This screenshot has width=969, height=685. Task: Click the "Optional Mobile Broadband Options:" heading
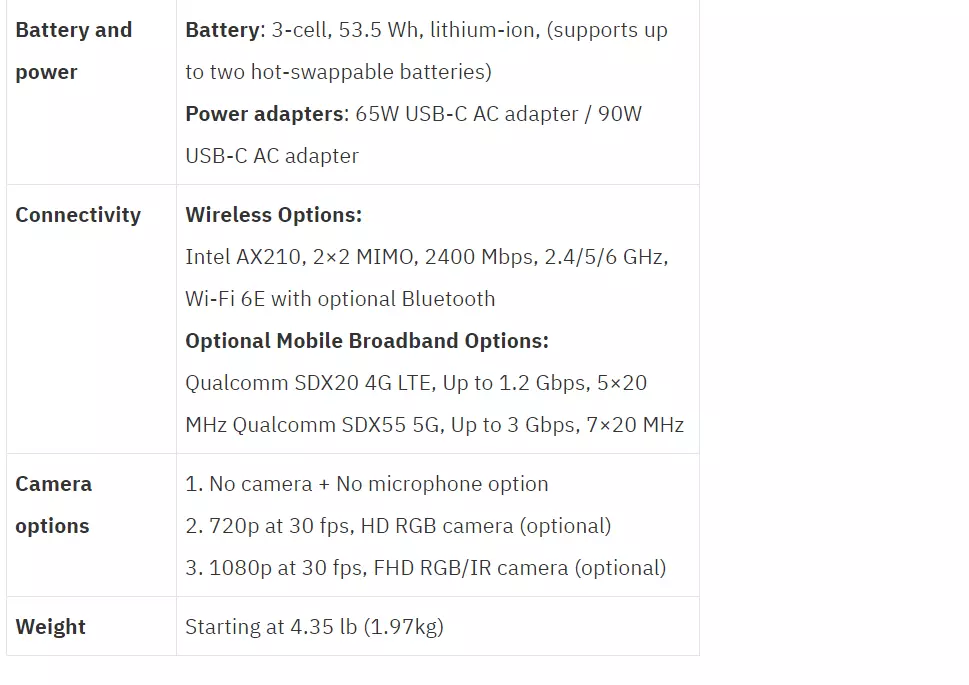(366, 341)
